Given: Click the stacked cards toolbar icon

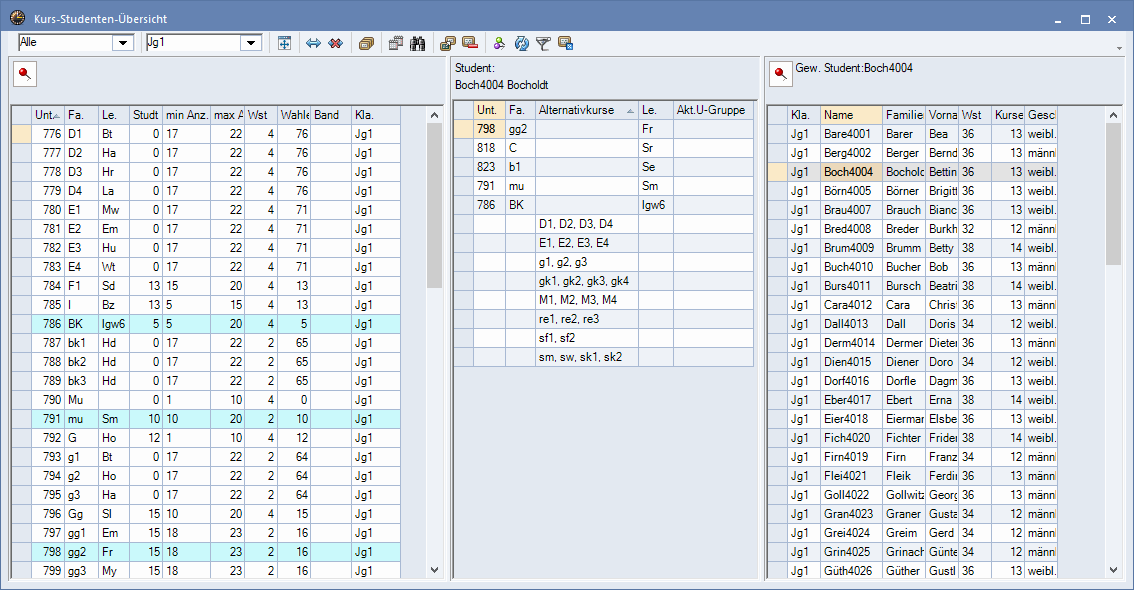Looking at the screenshot, I should (366, 43).
